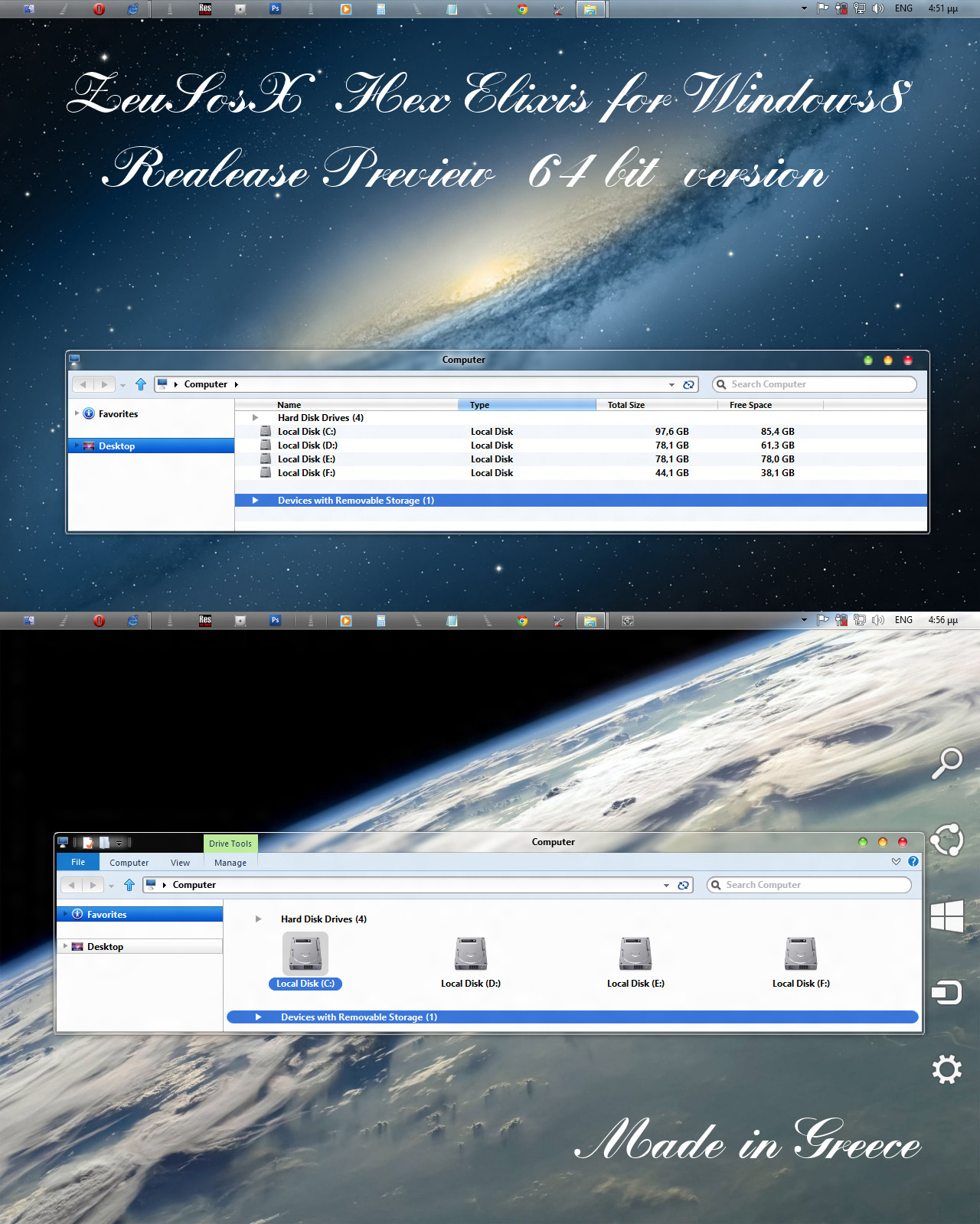Open the notepad icon on the 4:56 taskbar
The height and width of the screenshot is (1224, 980).
pyautogui.click(x=452, y=621)
